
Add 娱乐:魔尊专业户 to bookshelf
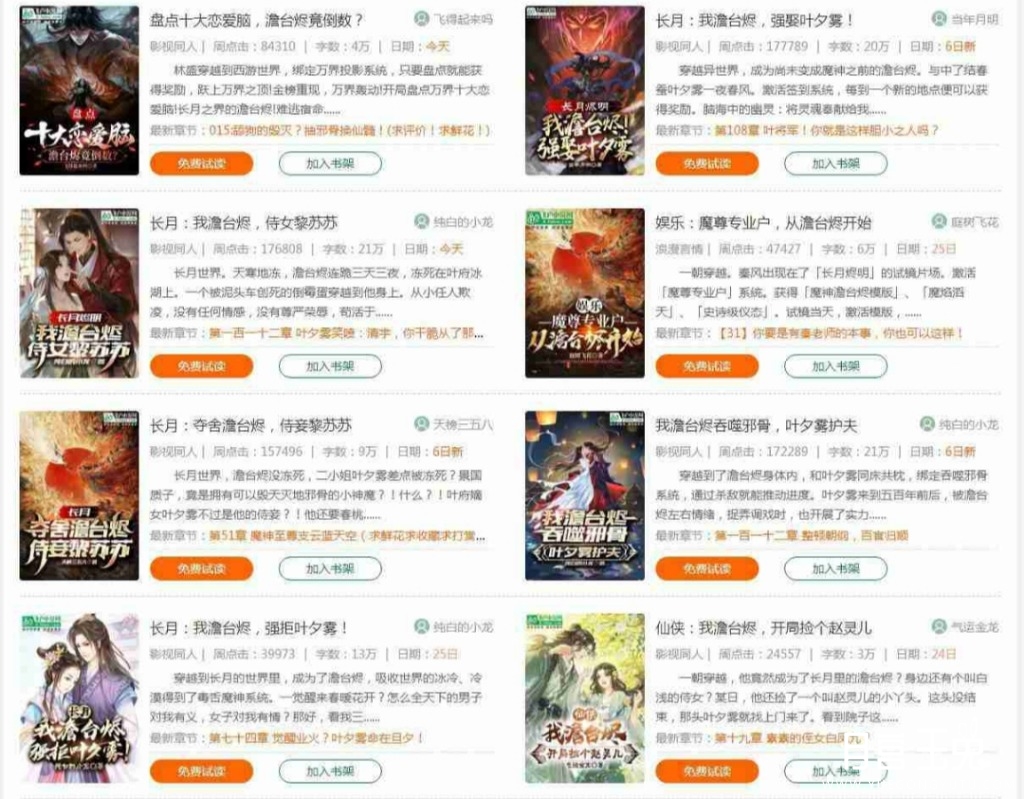(836, 366)
